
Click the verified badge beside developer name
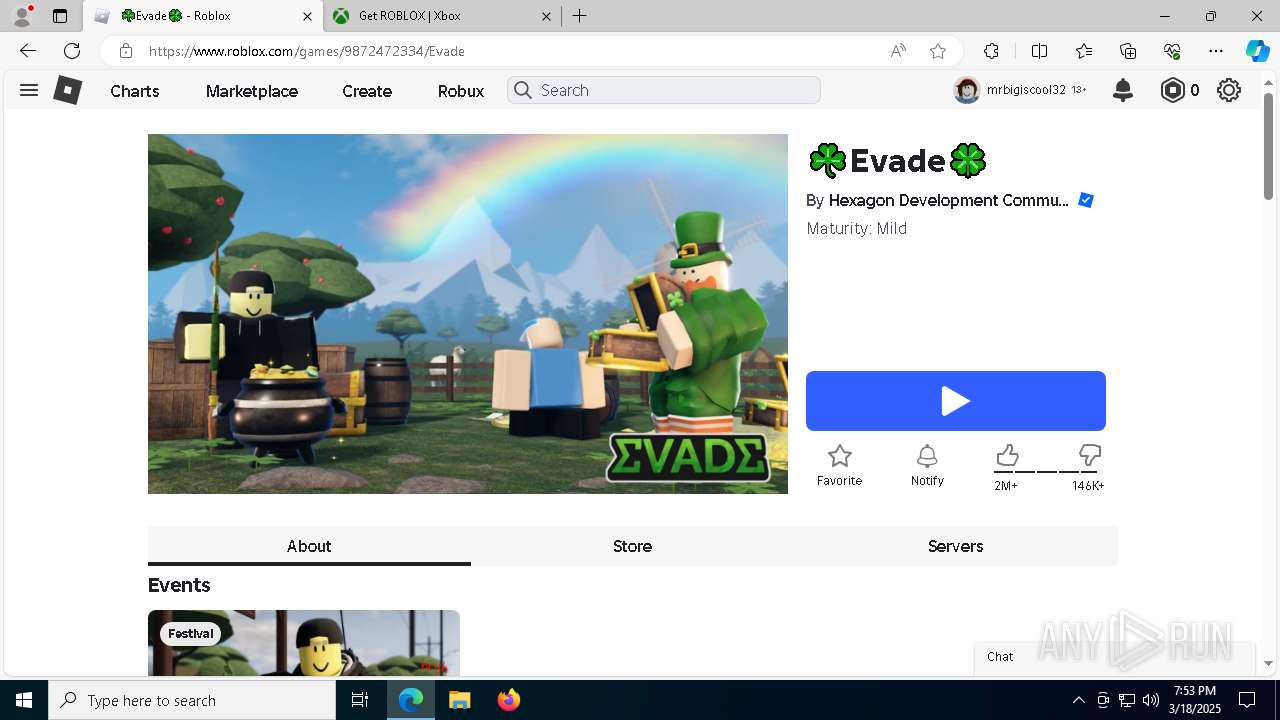(x=1086, y=200)
